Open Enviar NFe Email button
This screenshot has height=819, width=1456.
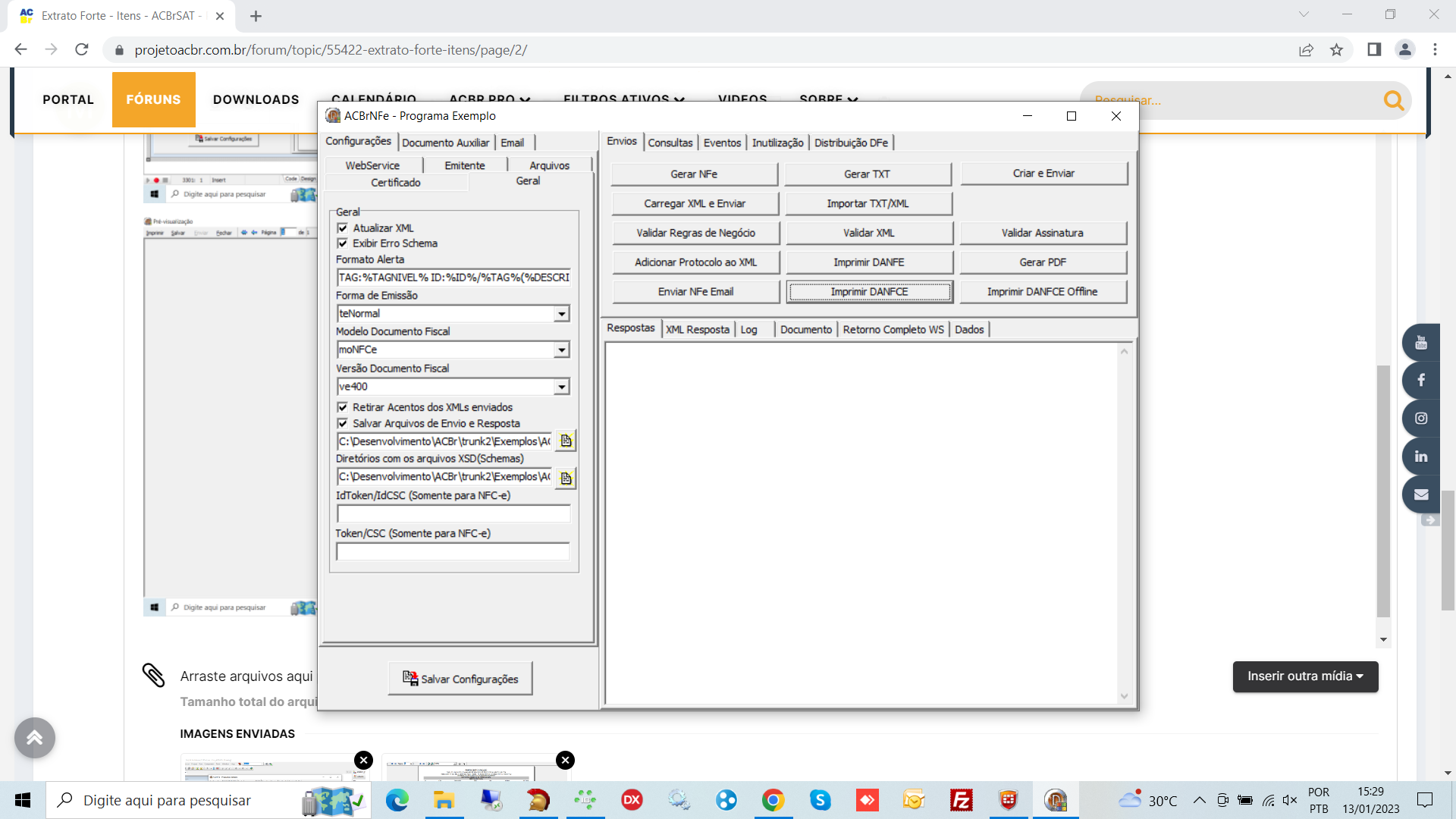tap(695, 292)
